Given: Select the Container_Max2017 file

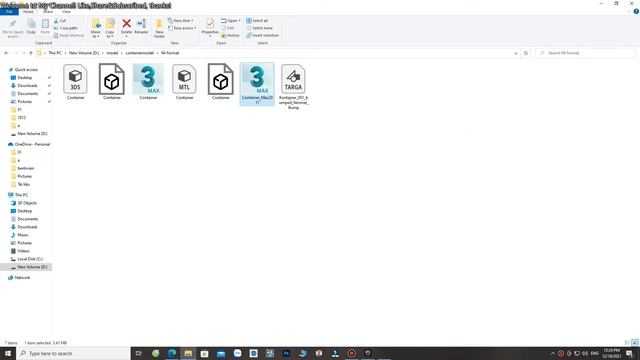Looking at the screenshot, I should pos(257,84).
